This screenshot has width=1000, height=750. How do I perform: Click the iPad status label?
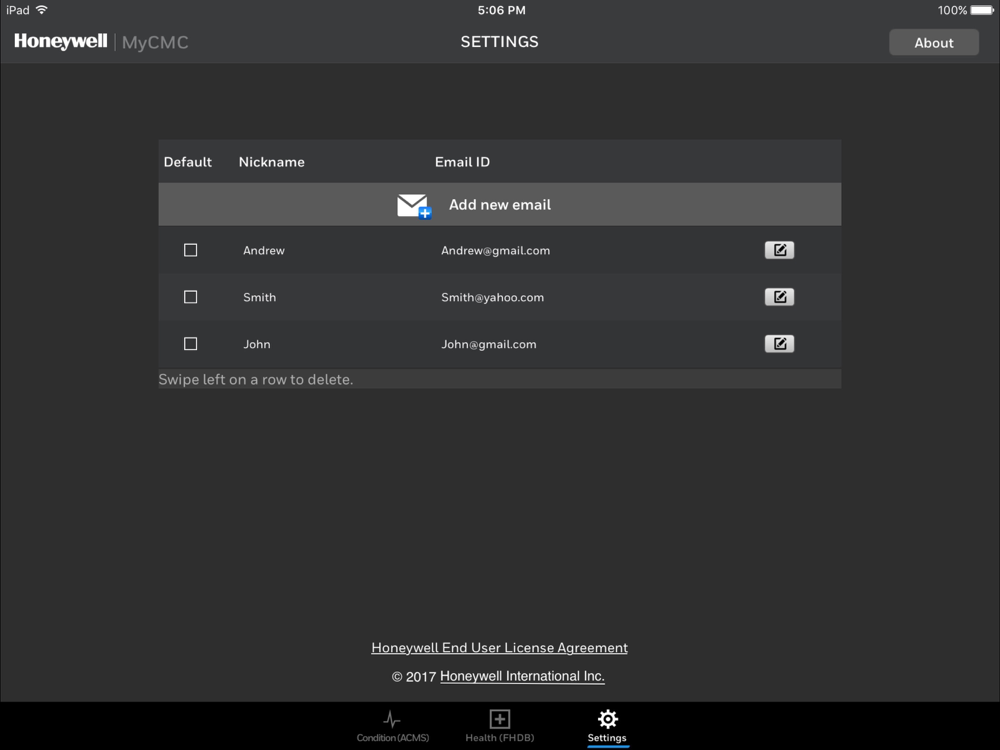[x=18, y=10]
